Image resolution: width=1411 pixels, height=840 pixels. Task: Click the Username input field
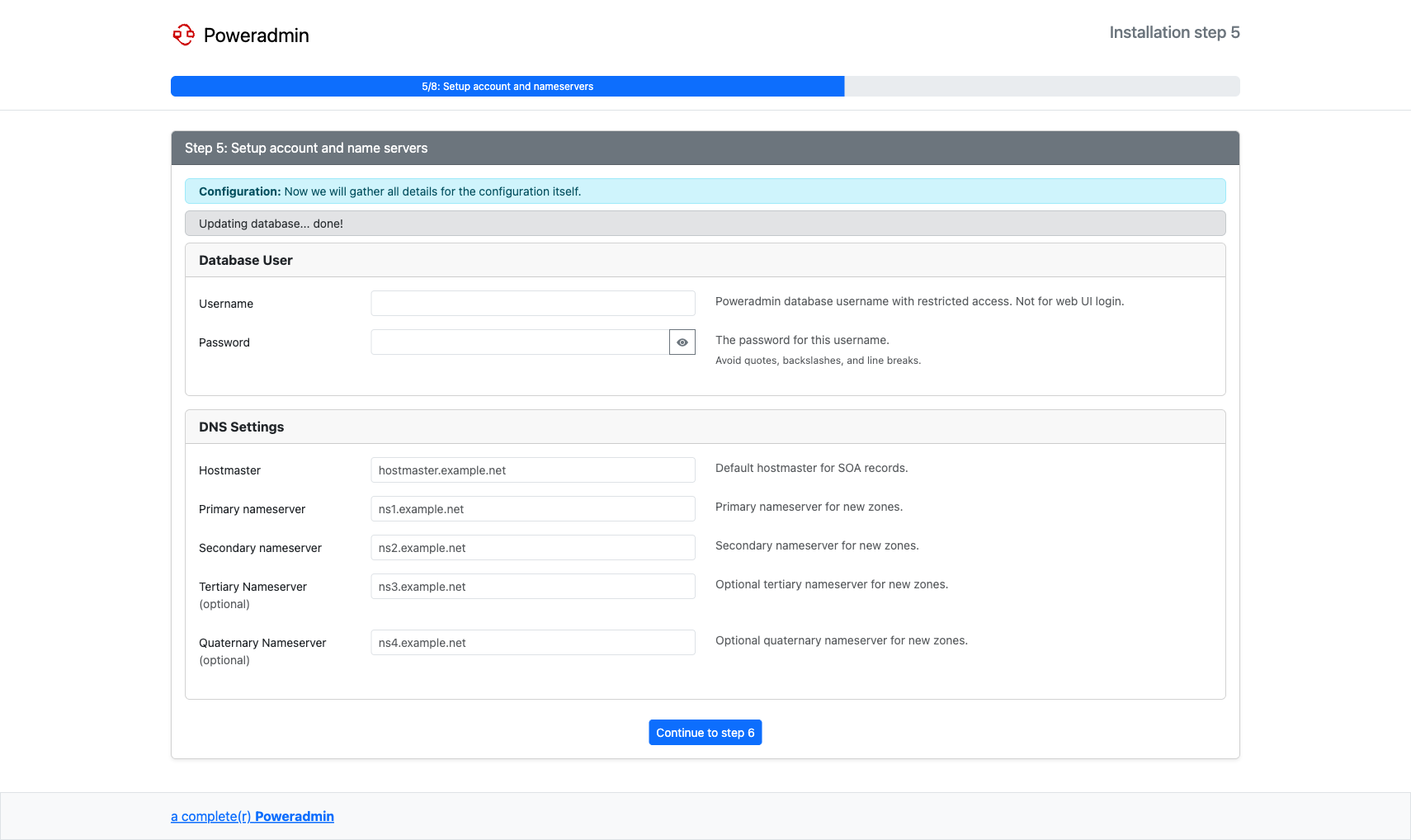pyautogui.click(x=532, y=304)
